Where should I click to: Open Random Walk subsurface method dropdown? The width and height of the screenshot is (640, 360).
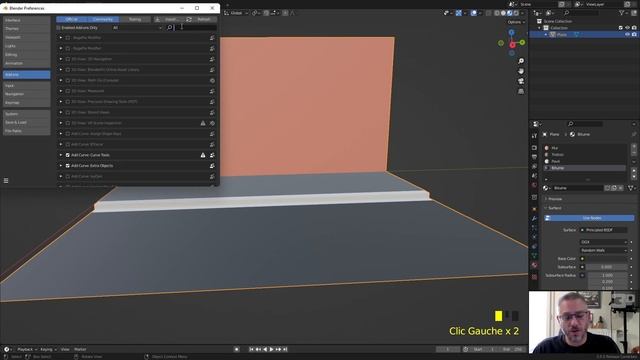603,250
